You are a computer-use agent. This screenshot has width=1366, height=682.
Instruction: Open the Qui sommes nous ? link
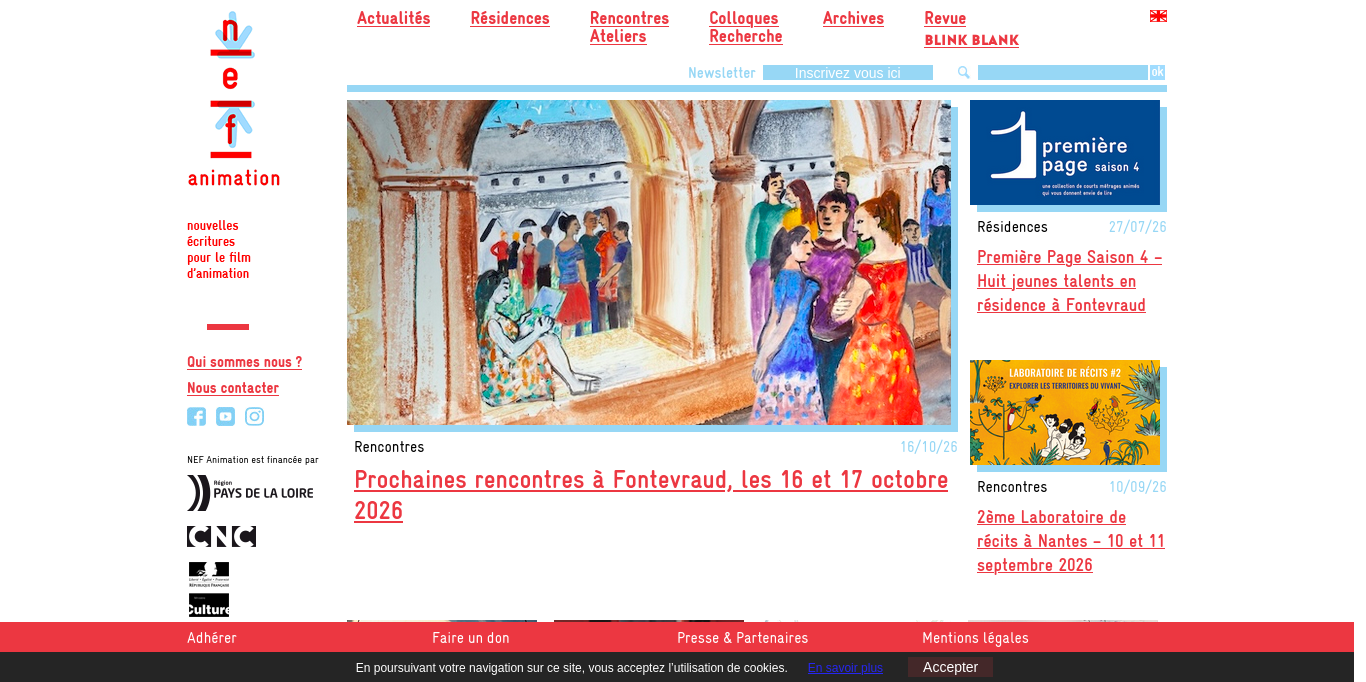pos(244,362)
